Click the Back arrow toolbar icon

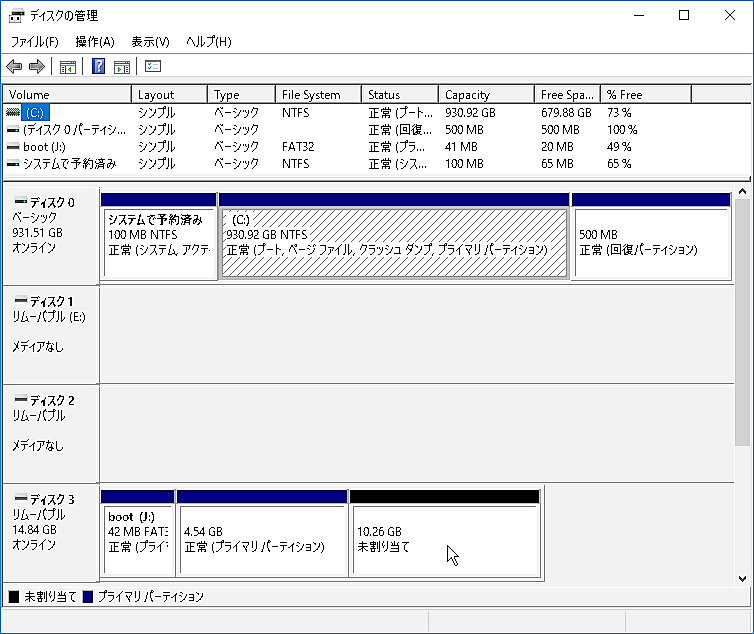[x=14, y=67]
